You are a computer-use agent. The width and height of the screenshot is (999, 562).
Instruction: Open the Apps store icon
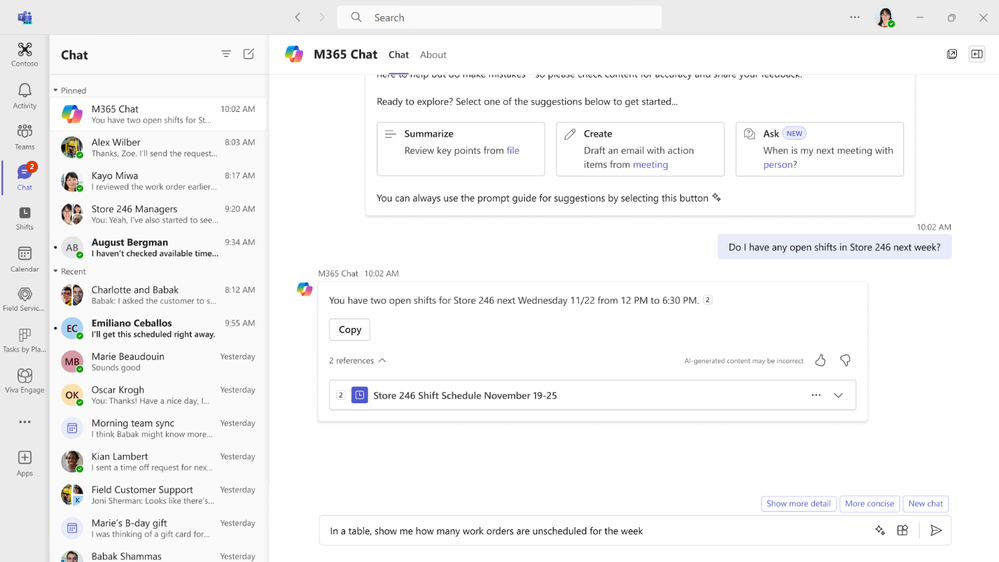pos(25,463)
